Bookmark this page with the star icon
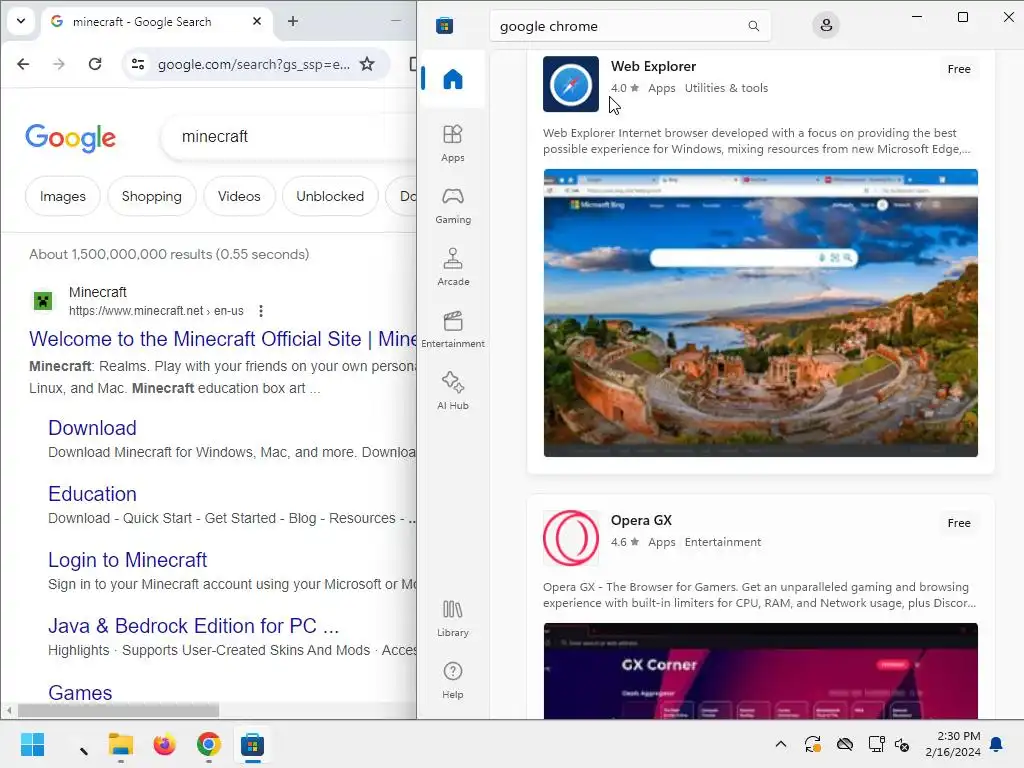The image size is (1024, 768). 368,64
